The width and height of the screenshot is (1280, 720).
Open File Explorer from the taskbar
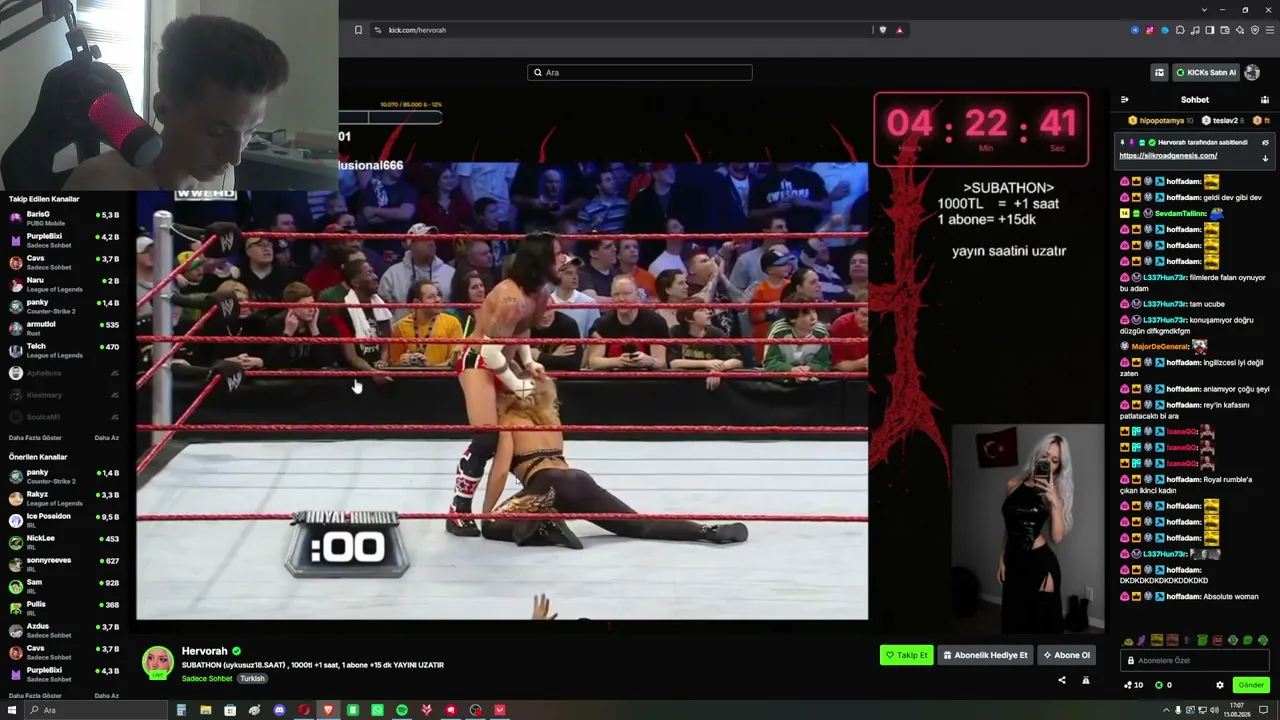(205, 710)
